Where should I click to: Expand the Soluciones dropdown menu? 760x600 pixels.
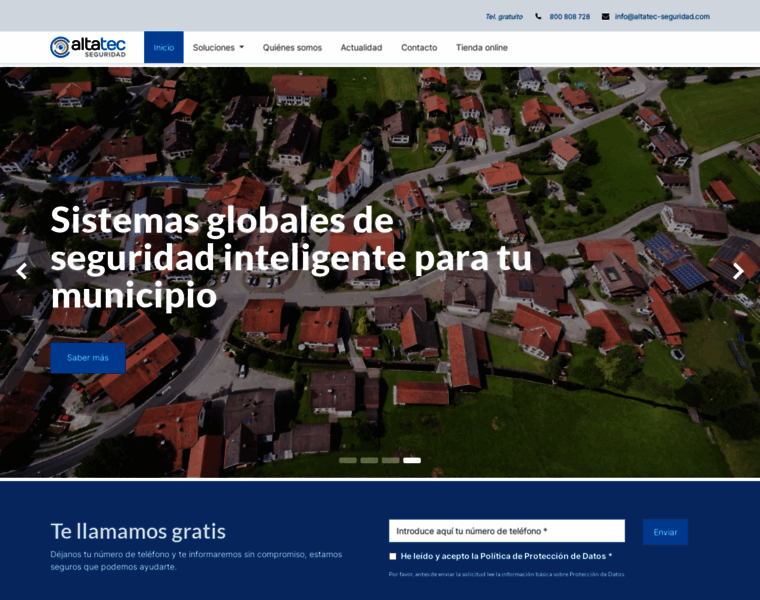pyautogui.click(x=218, y=47)
